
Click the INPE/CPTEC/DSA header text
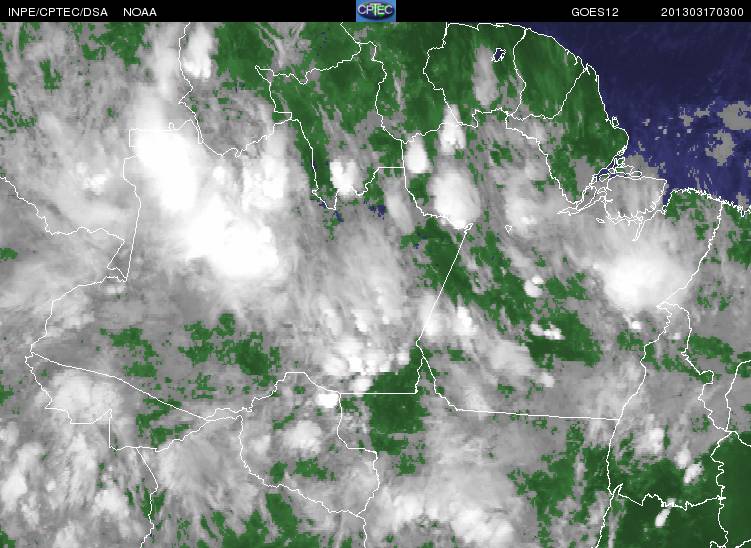pos(58,12)
